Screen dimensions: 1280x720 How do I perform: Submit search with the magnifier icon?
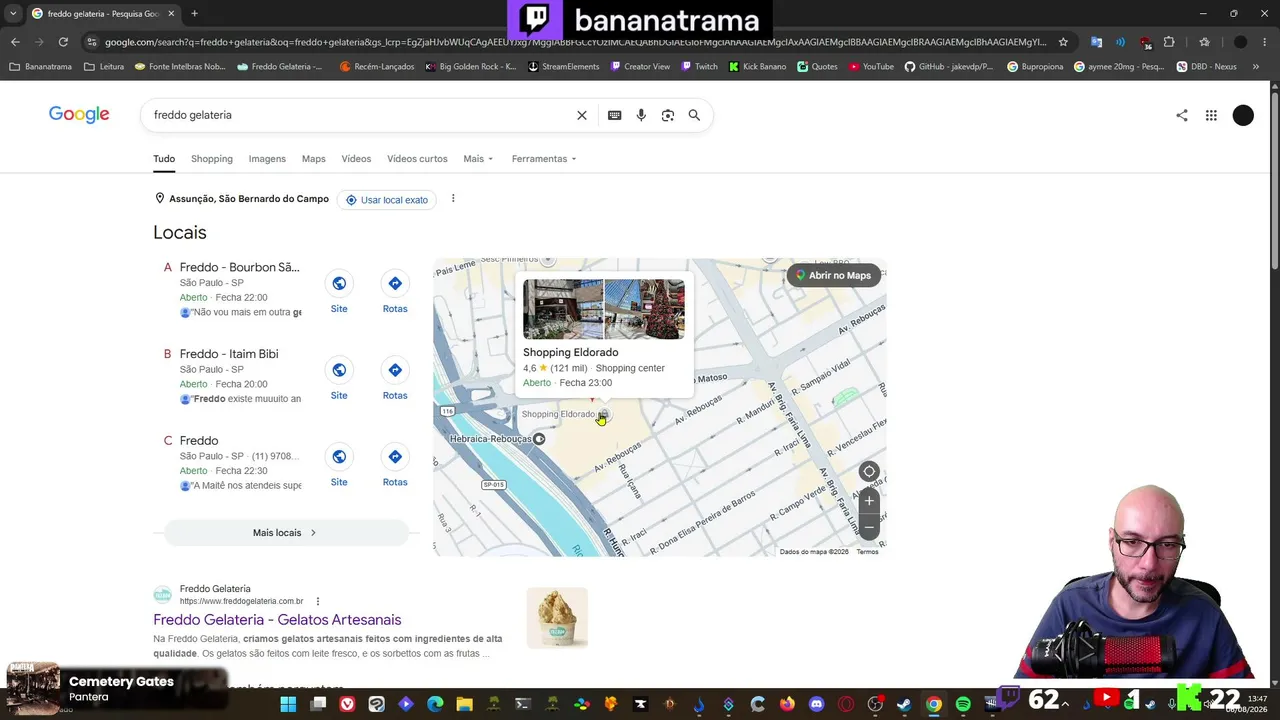694,115
